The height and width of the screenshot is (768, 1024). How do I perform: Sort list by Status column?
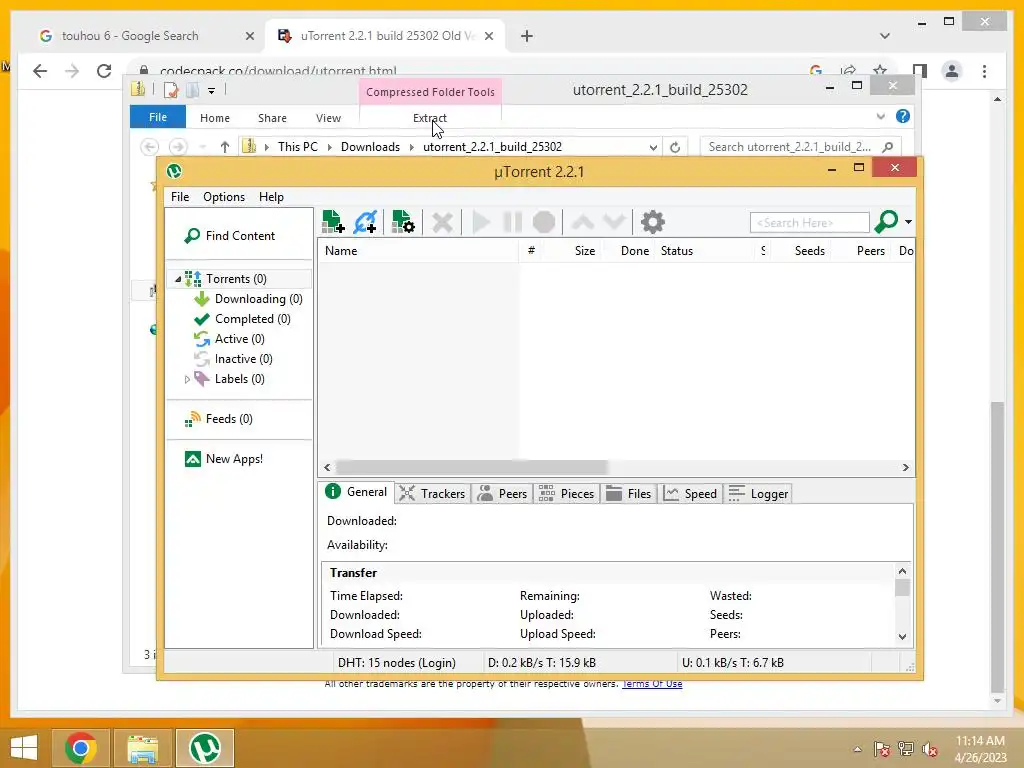coord(704,251)
